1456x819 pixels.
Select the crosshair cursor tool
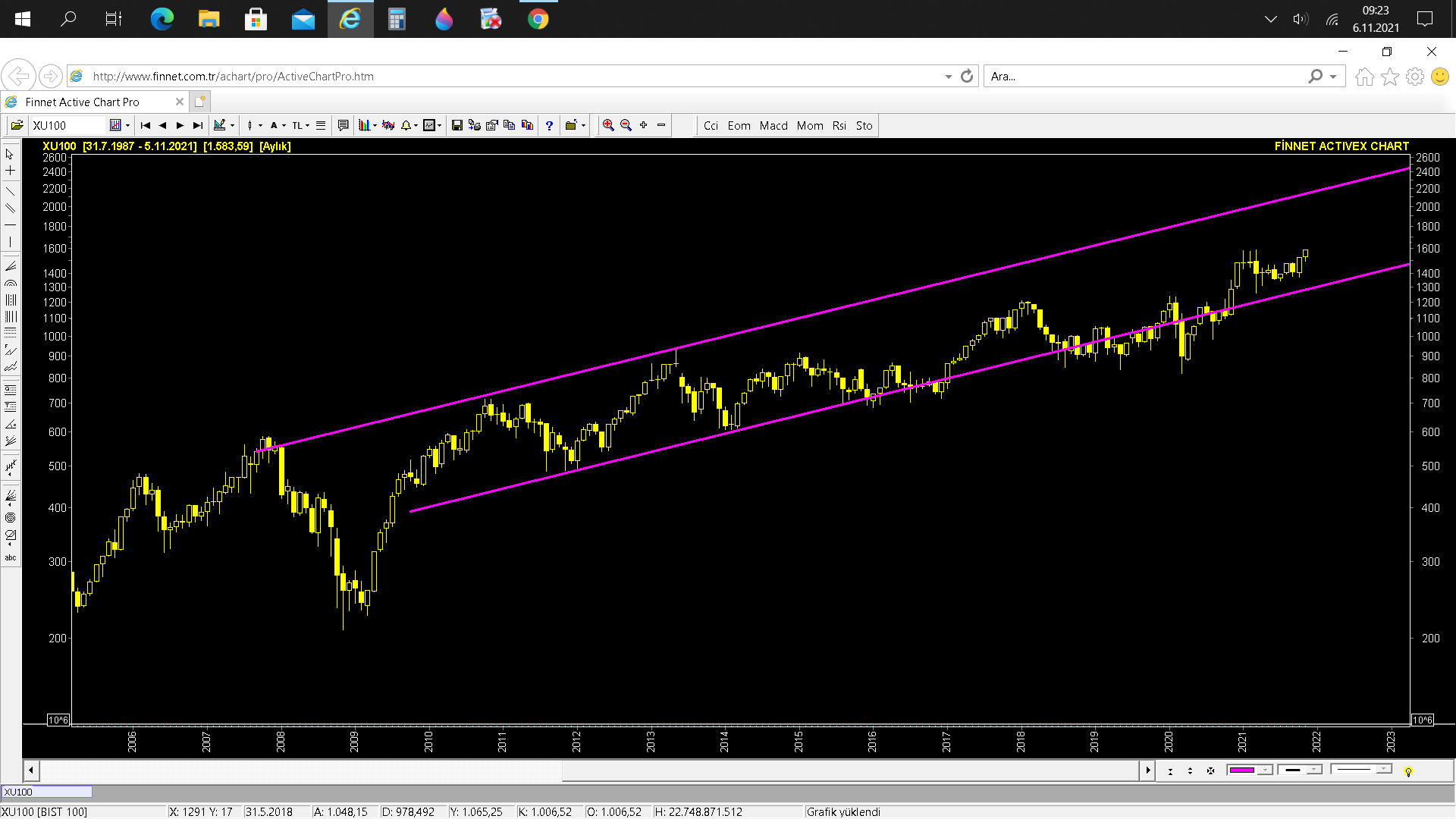coord(10,171)
